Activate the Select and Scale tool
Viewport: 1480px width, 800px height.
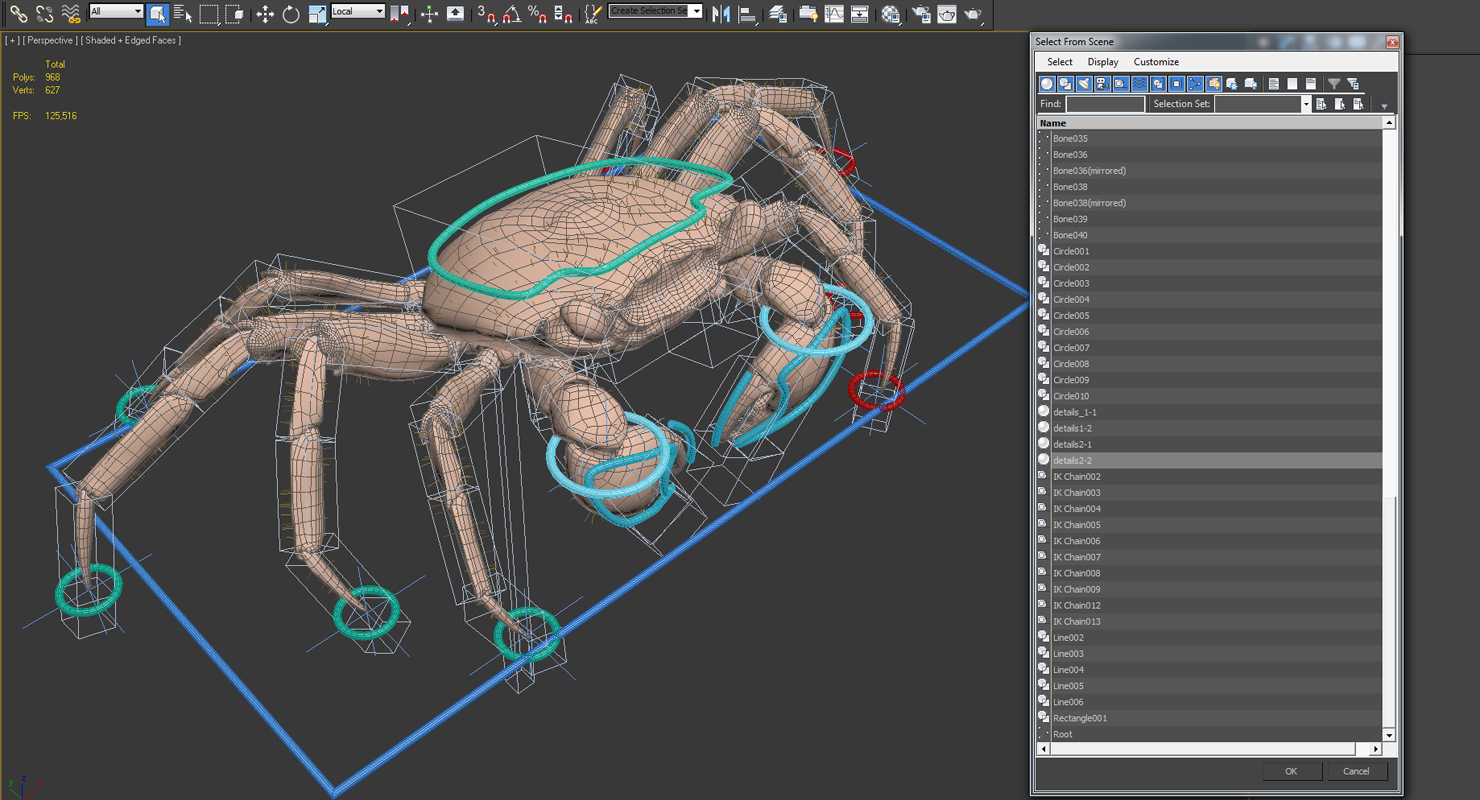(317, 14)
